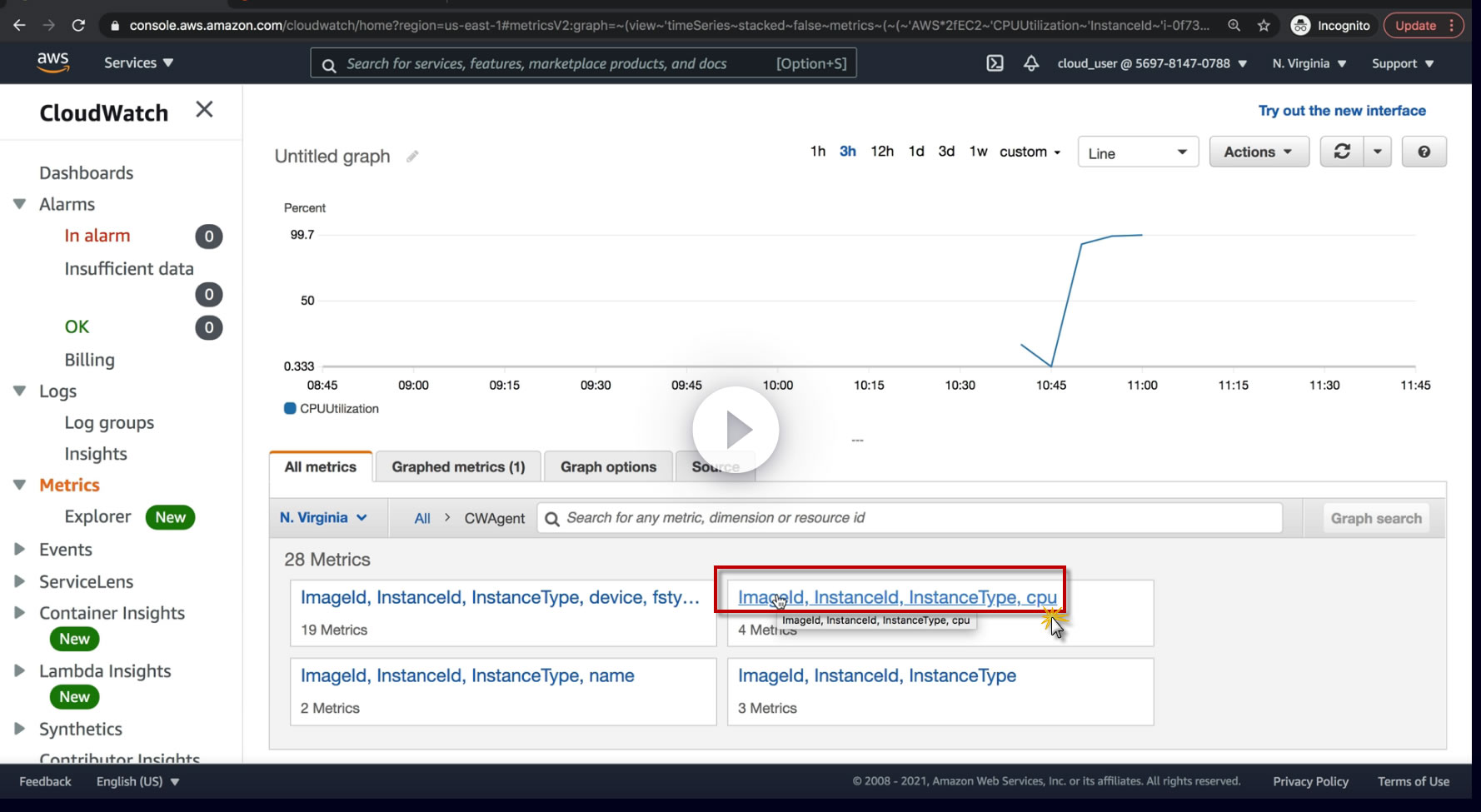
Task: Select the 1w time range
Action: (978, 152)
